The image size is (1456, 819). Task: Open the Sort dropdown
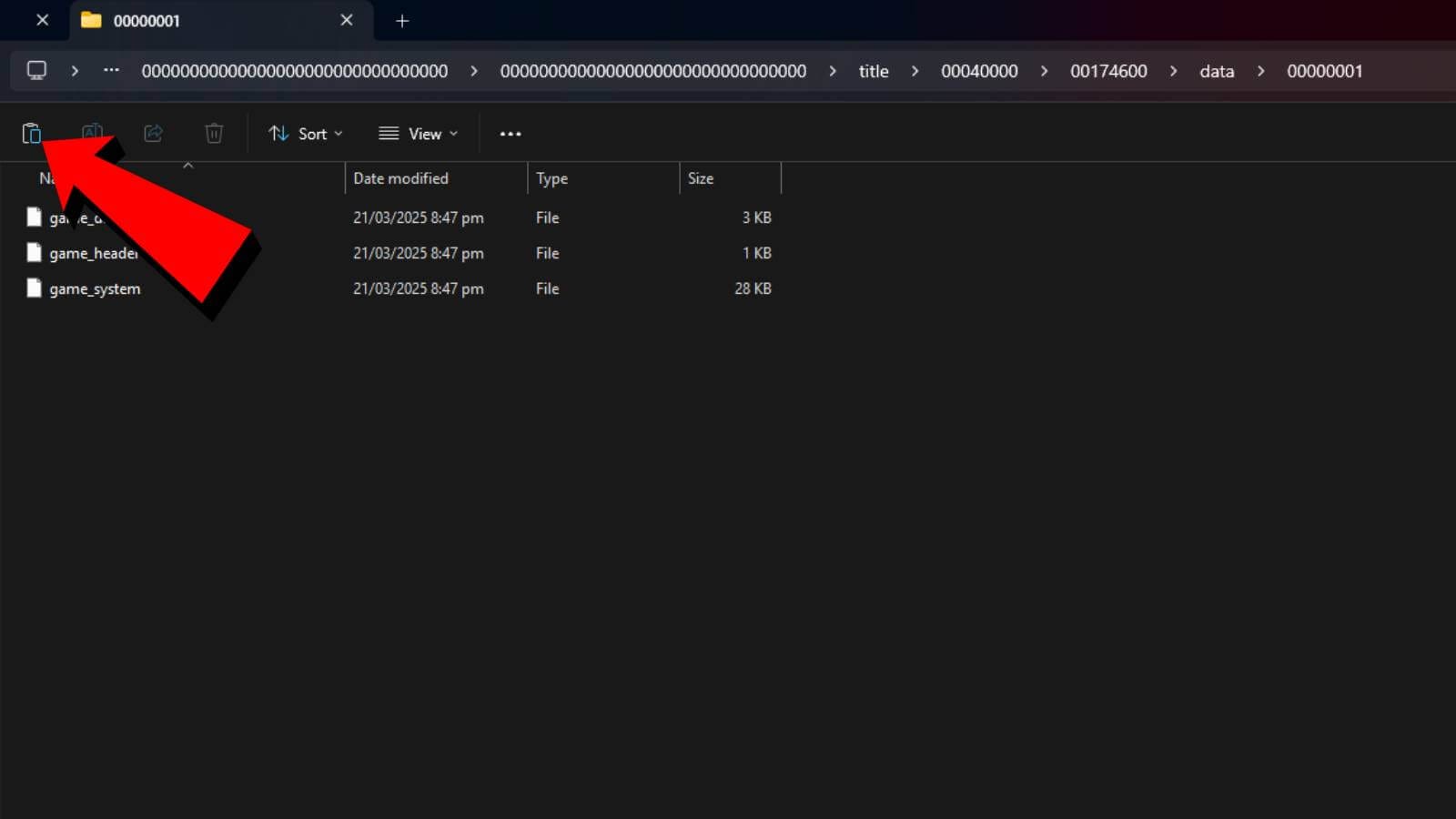[x=306, y=134]
